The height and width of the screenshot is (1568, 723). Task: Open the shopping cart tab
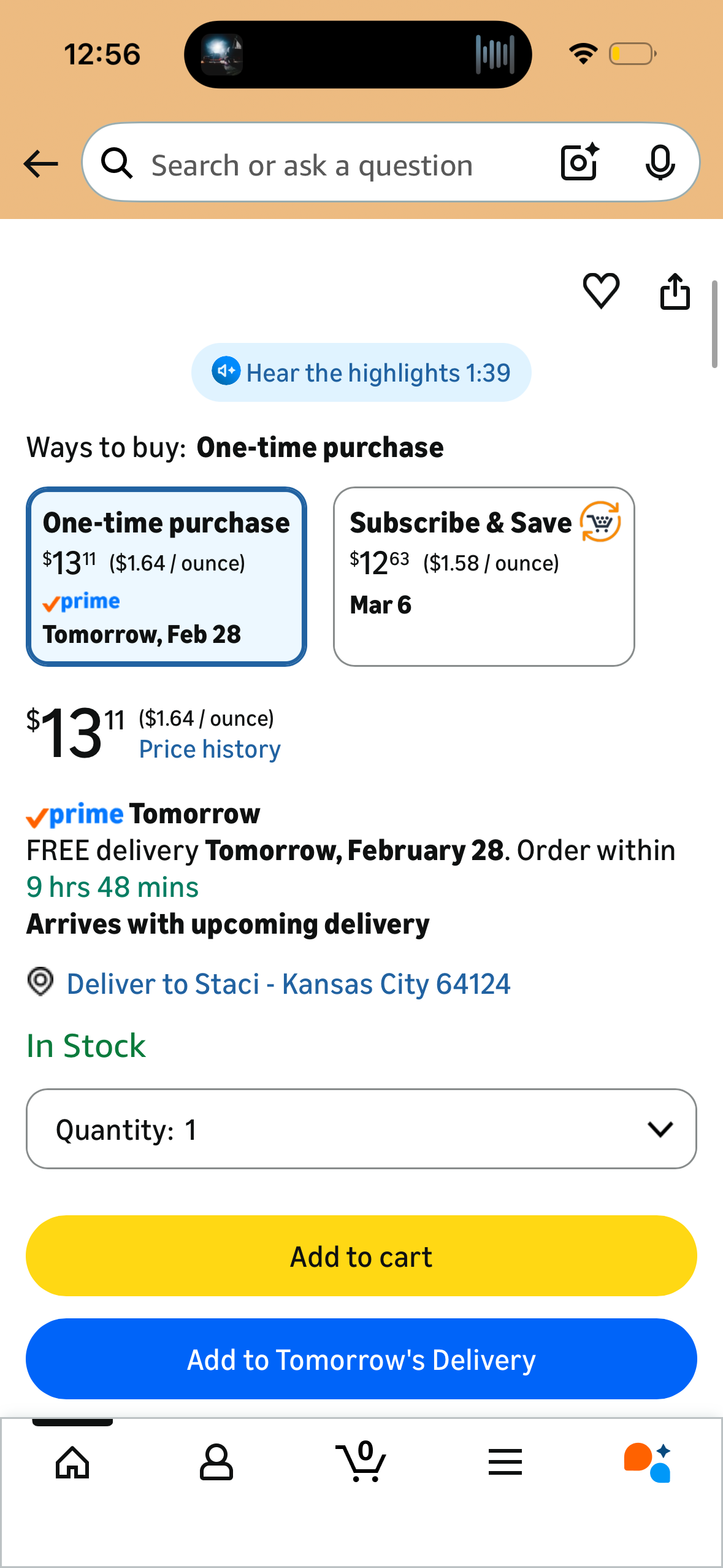click(361, 1461)
